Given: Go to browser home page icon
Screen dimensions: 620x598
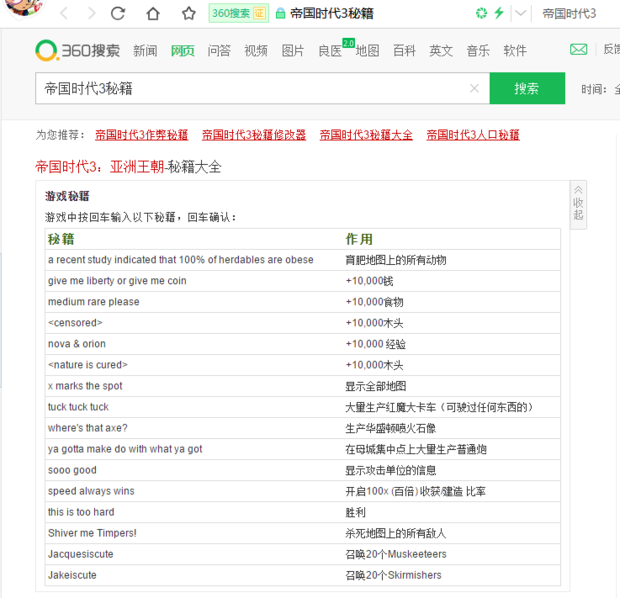Looking at the screenshot, I should click(153, 13).
